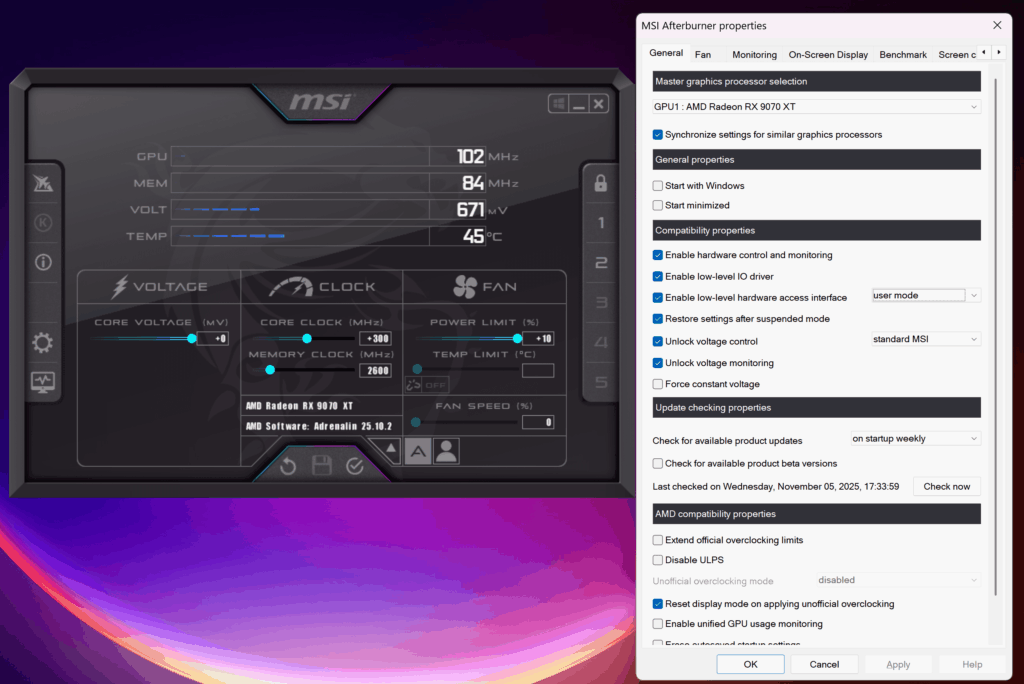
Task: Select profile slot 4
Action: pyautogui.click(x=601, y=342)
